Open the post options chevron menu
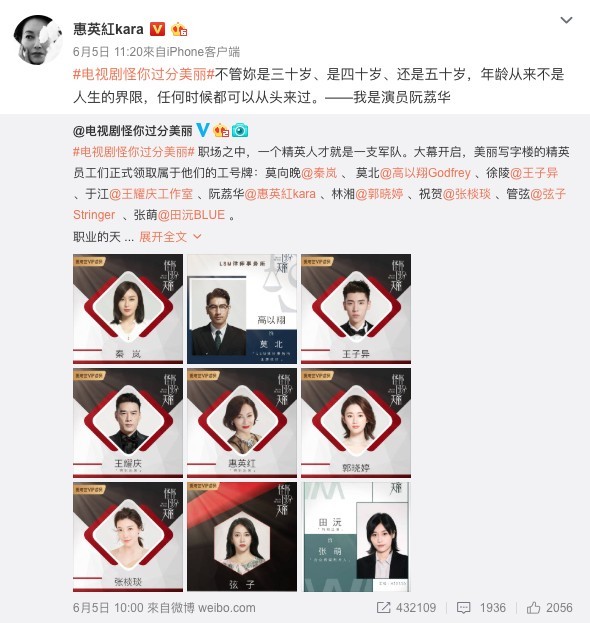The width and height of the screenshot is (590, 623). tap(566, 20)
